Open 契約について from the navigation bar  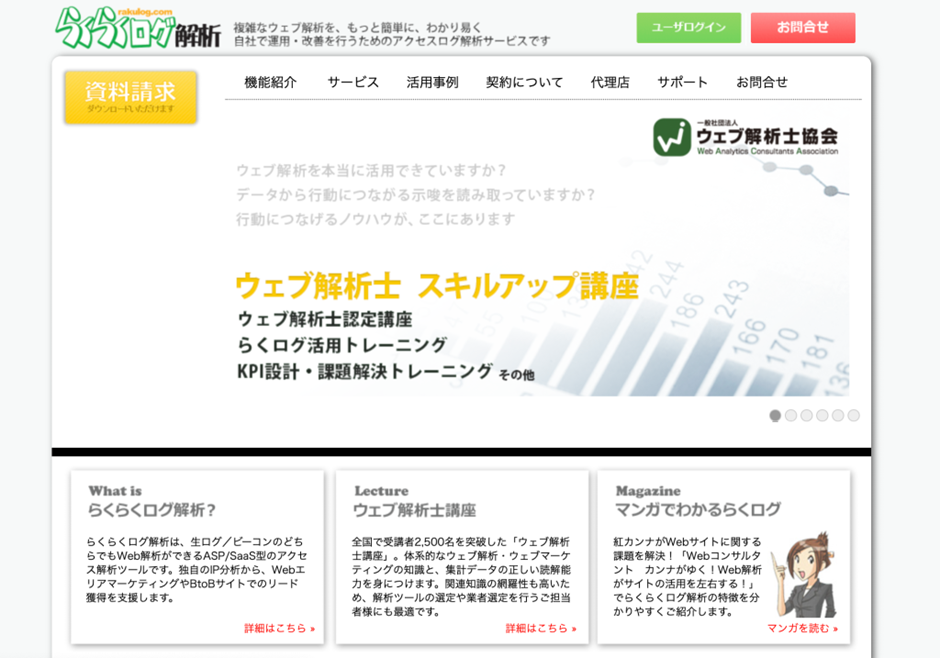click(525, 82)
